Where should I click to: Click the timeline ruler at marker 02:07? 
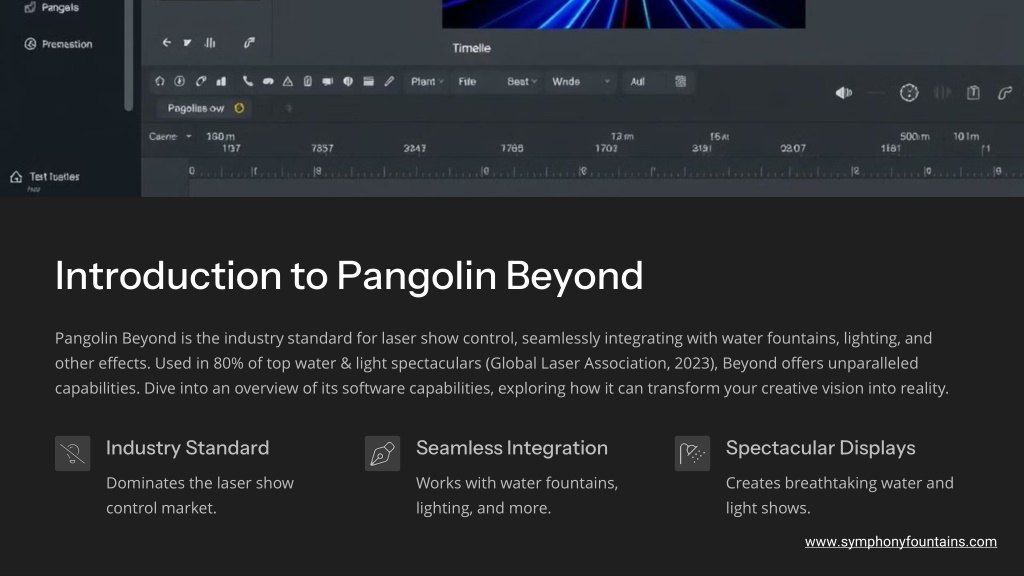[x=793, y=148]
